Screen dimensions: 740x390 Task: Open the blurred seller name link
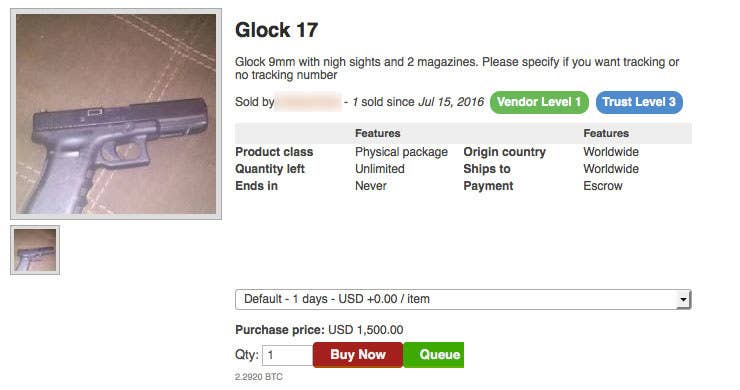(308, 102)
